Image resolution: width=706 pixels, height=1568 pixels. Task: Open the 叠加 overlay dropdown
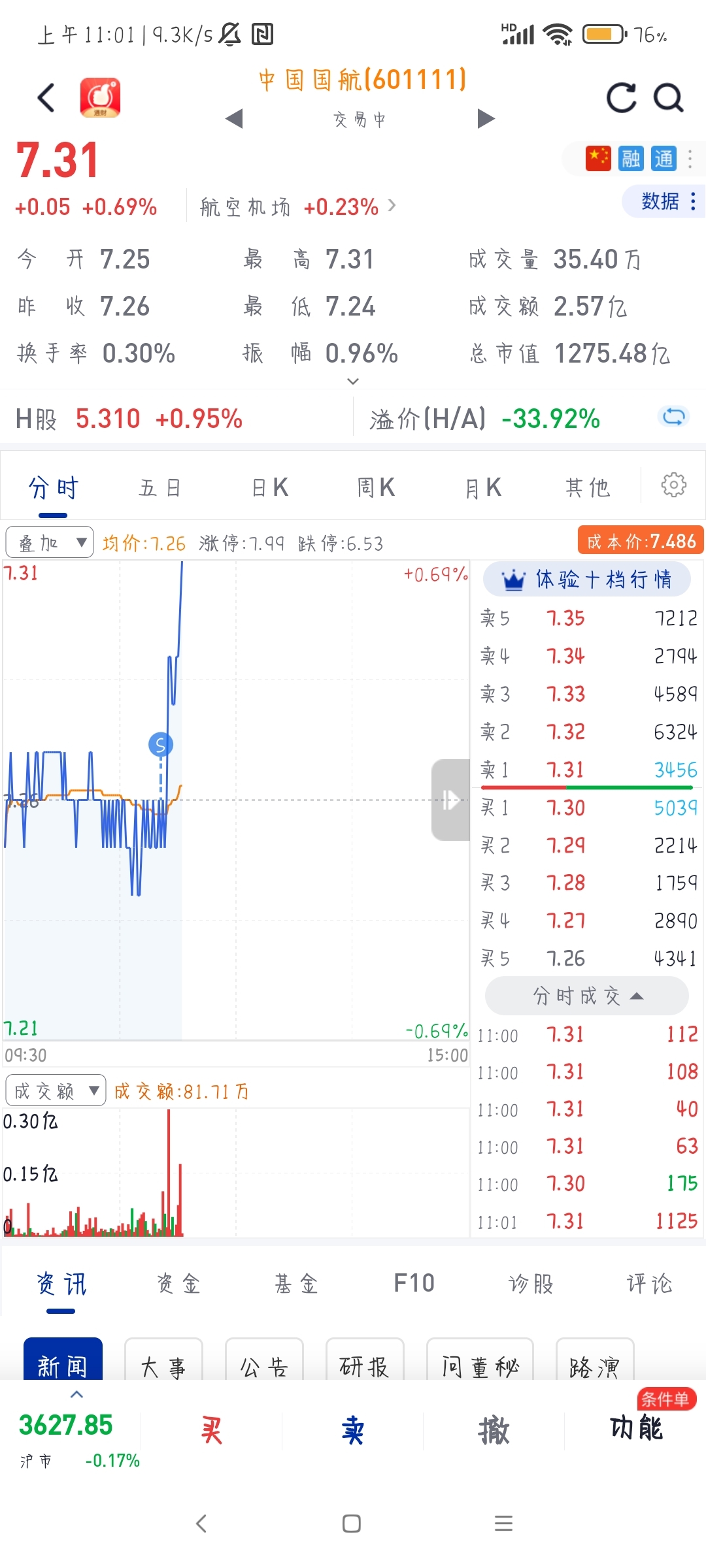(50, 542)
